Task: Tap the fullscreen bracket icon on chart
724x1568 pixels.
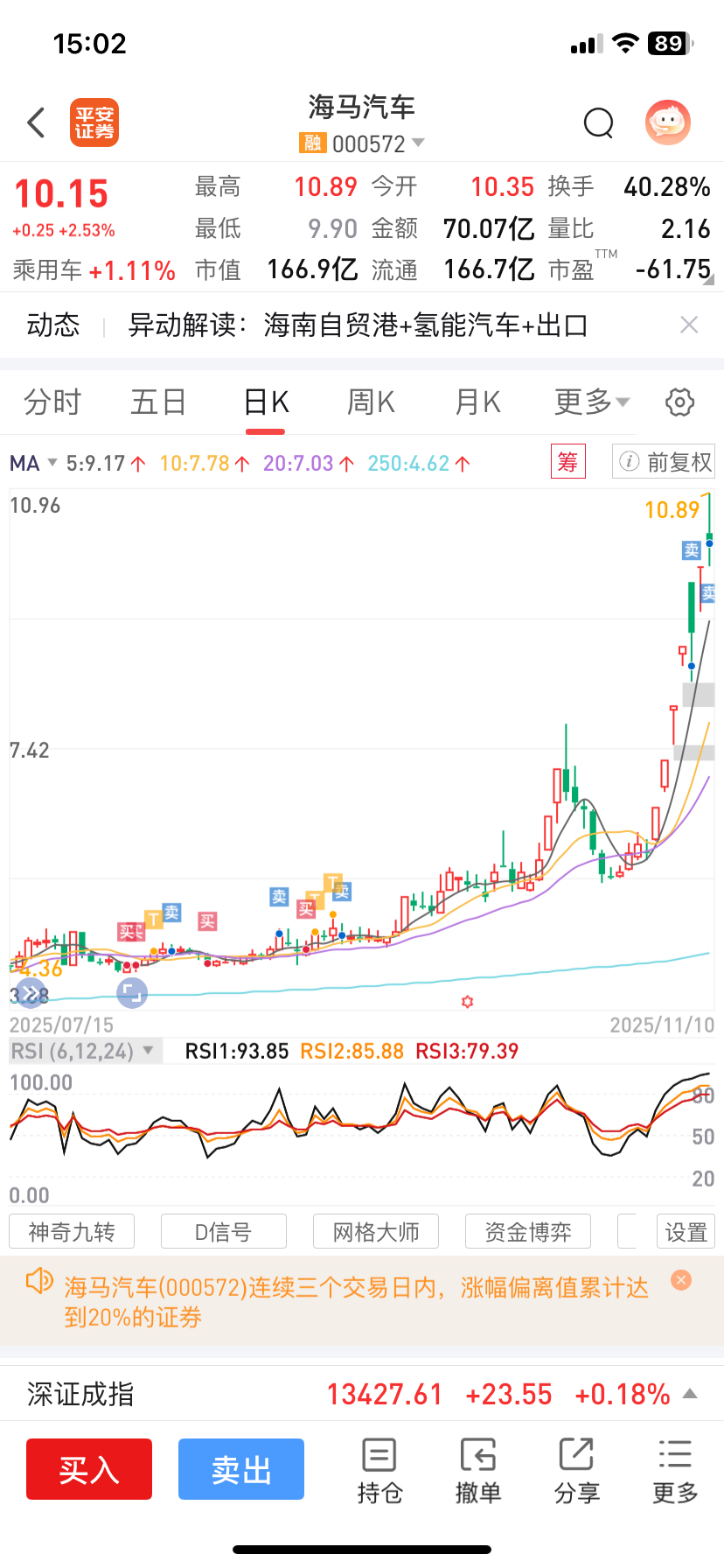Action: pos(132,993)
